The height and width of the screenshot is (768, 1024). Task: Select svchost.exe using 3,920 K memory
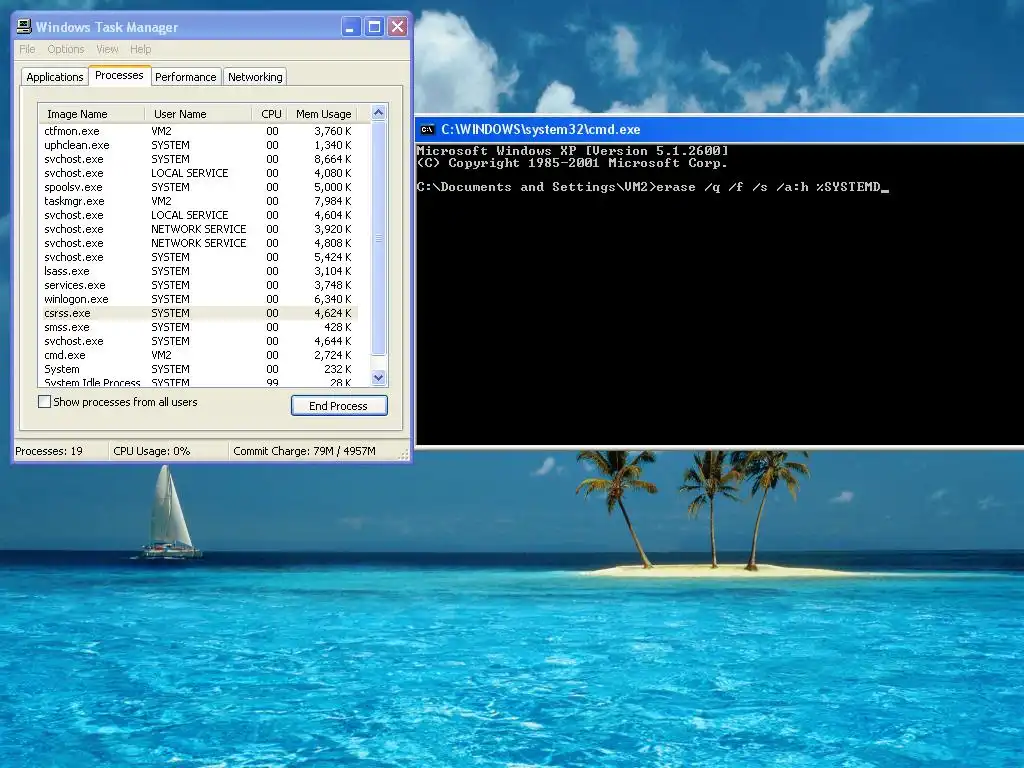click(198, 229)
